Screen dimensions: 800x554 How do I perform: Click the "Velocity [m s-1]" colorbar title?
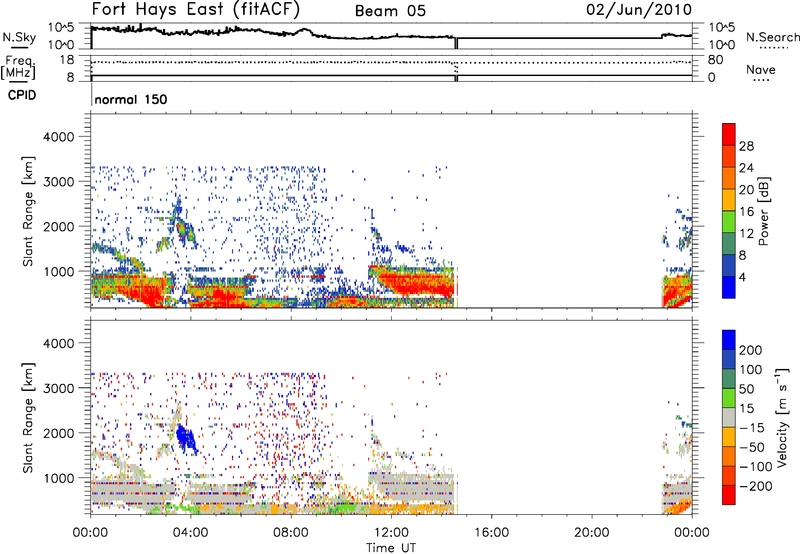pyautogui.click(x=782, y=417)
